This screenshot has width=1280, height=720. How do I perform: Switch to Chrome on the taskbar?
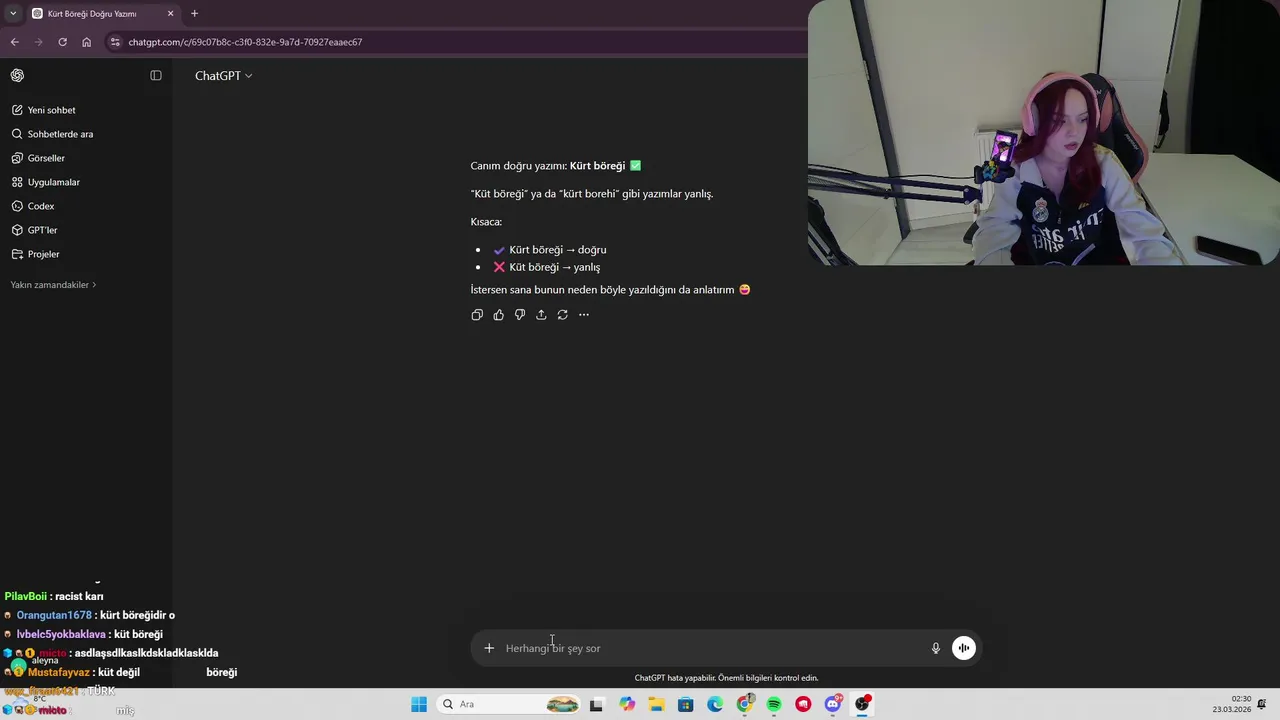pos(745,705)
